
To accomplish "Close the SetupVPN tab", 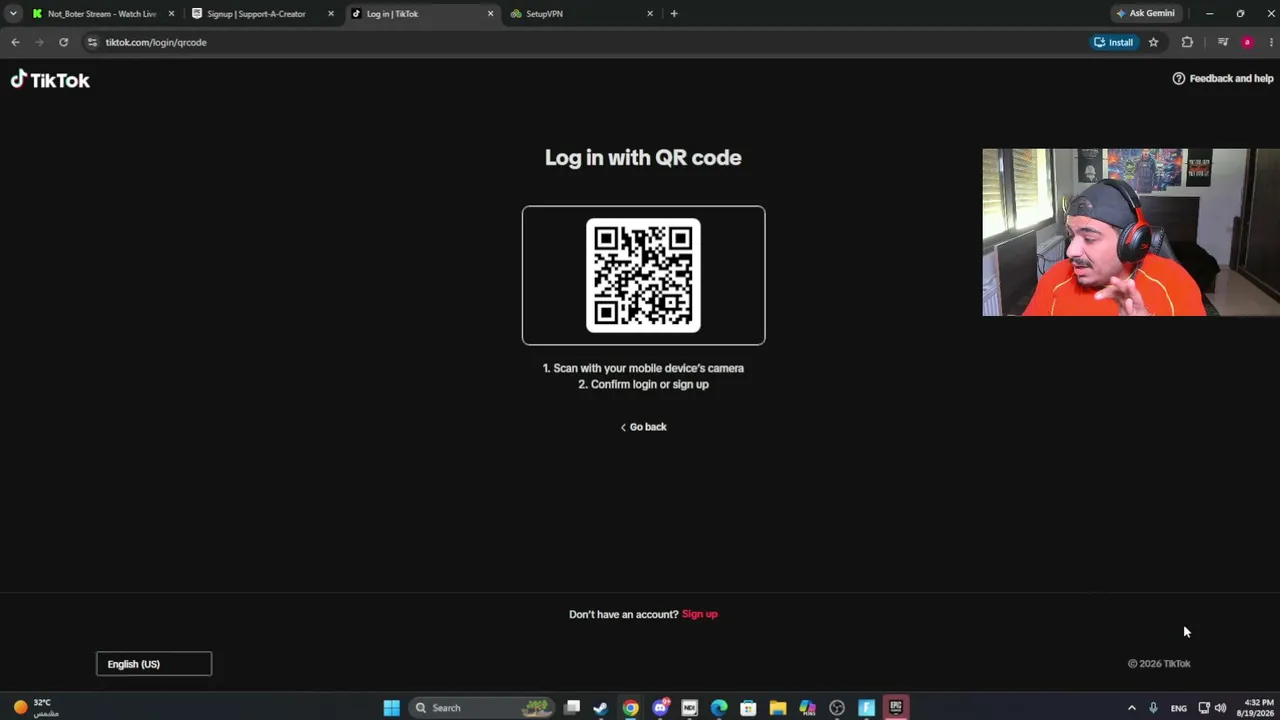I will pyautogui.click(x=650, y=14).
